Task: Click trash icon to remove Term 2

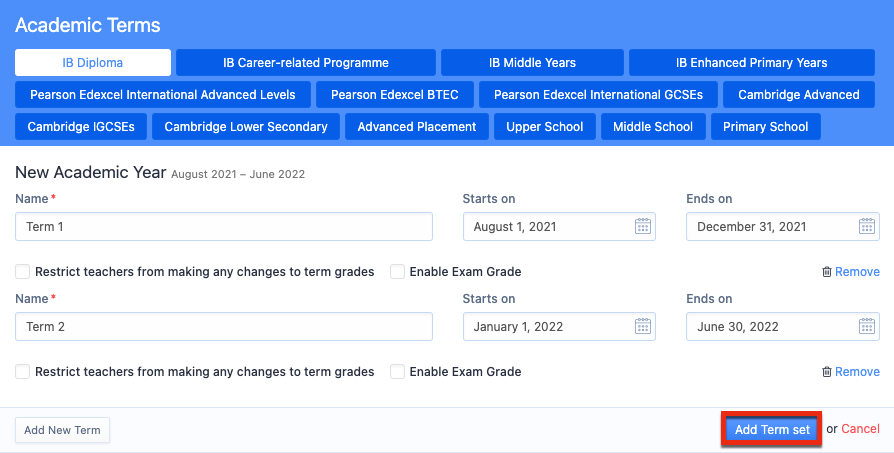Action: (826, 372)
